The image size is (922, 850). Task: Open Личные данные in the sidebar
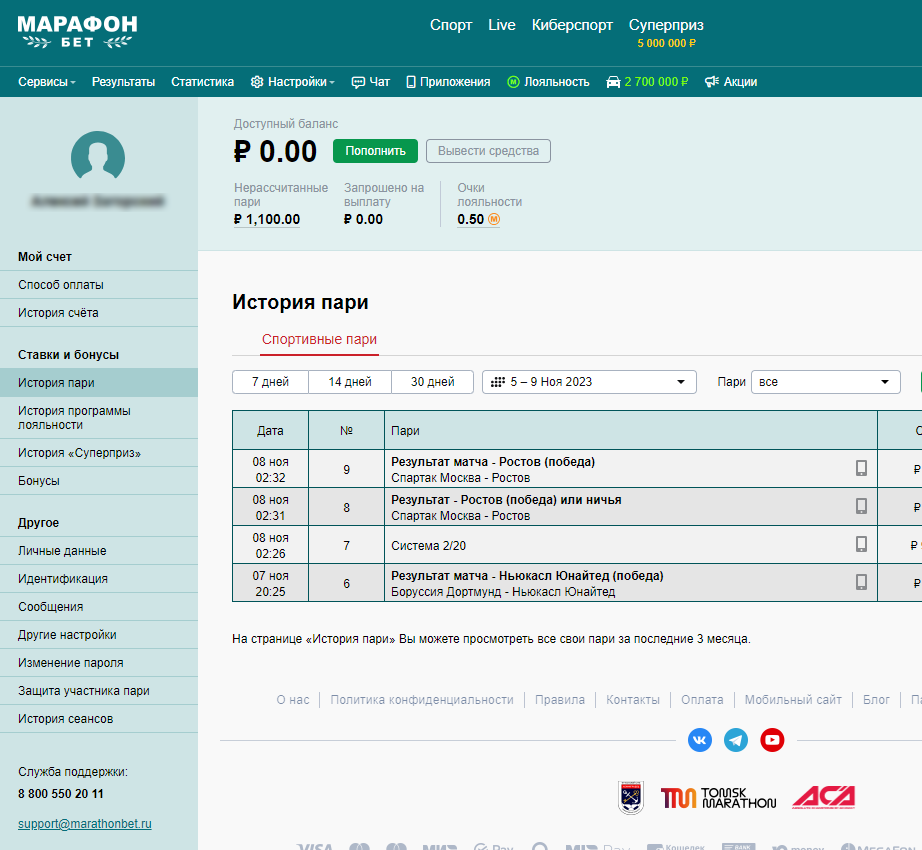point(99,551)
